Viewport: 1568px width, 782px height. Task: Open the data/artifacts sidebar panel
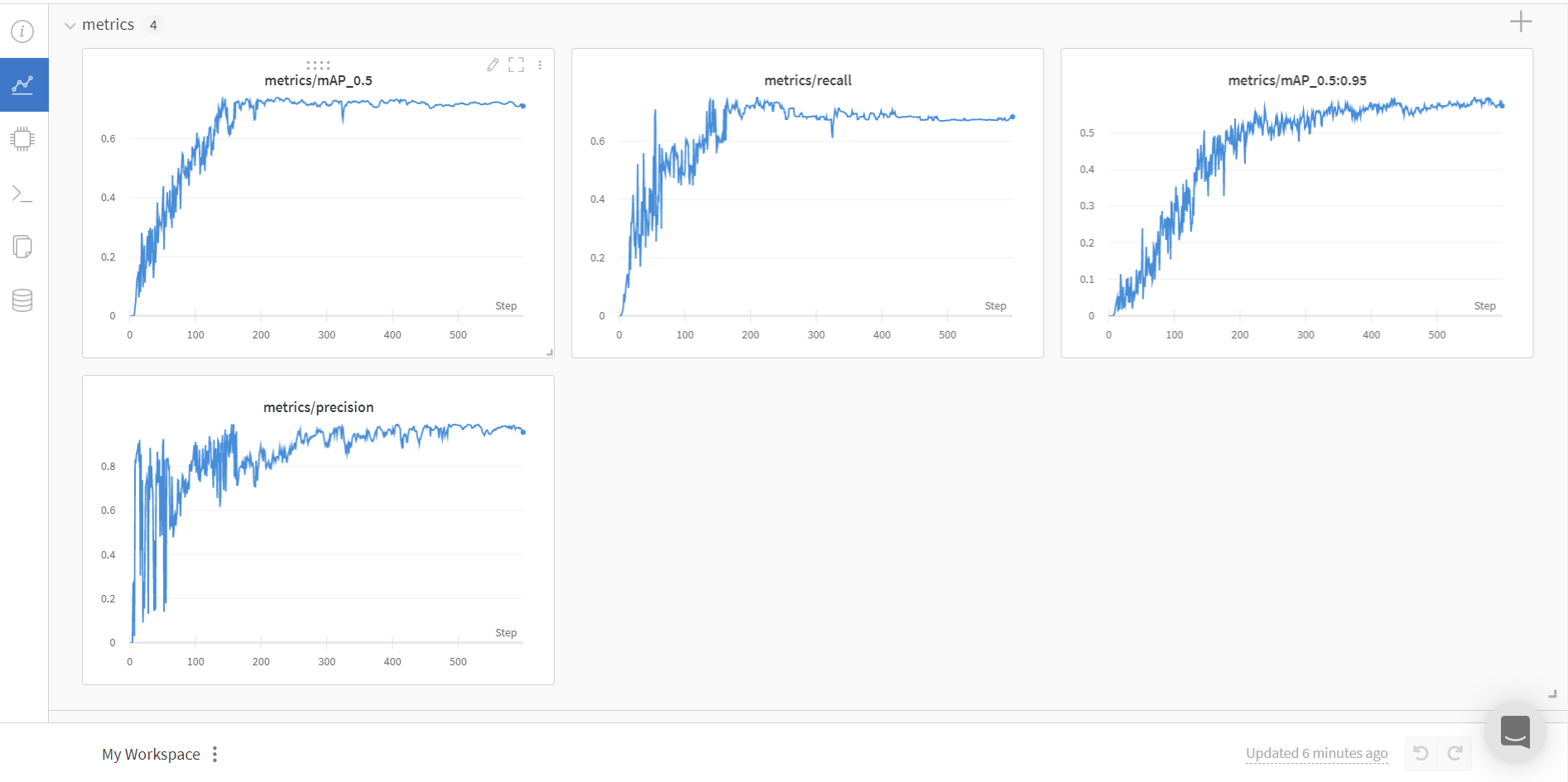tap(22, 300)
